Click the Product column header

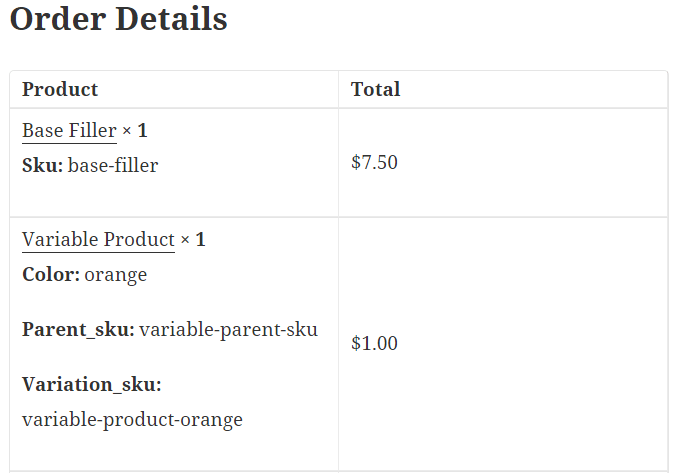click(60, 89)
